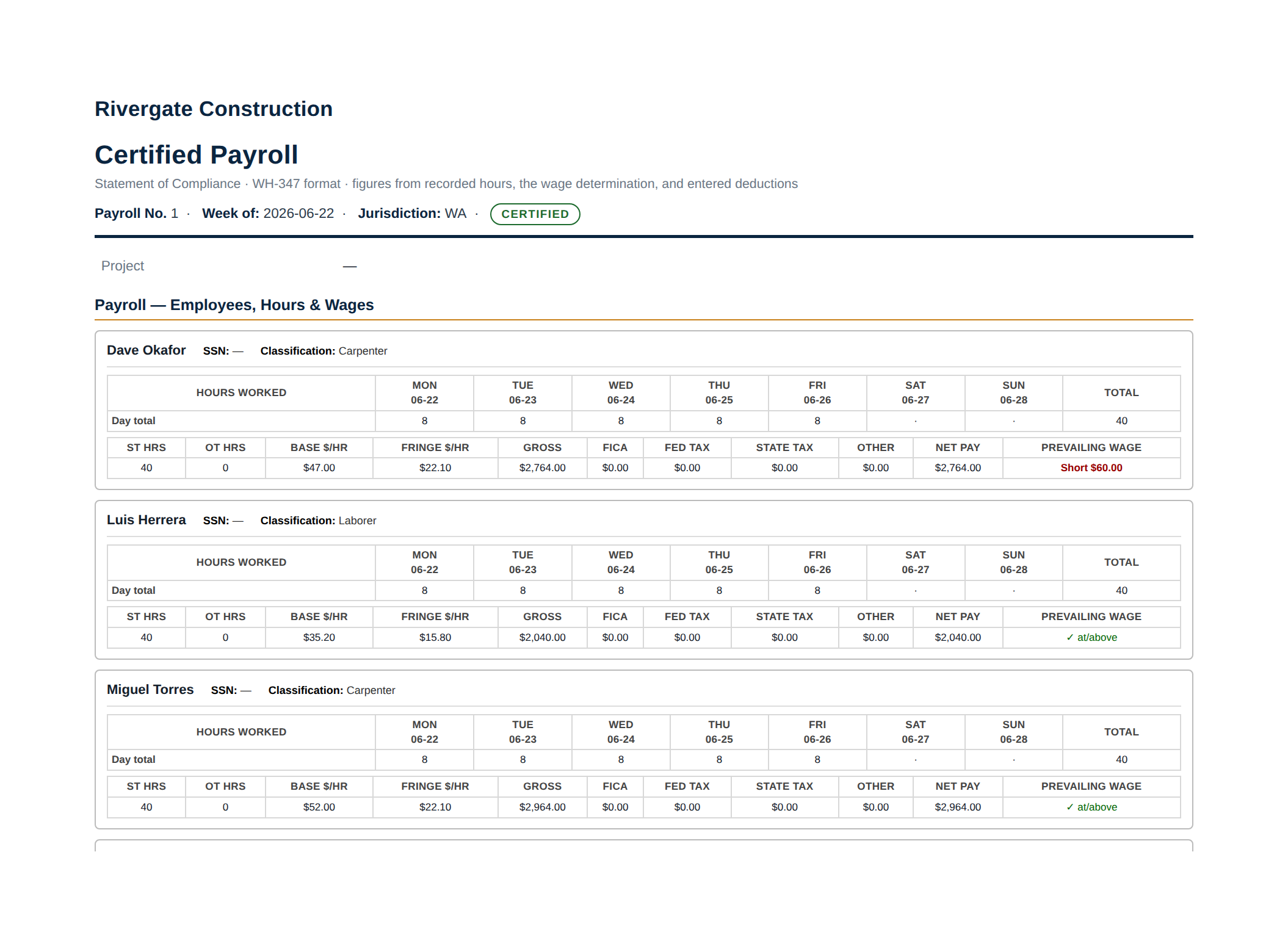Viewport: 1288px width, 946px height.
Task: Click the Payroll No. 1 label
Action: tap(136, 214)
